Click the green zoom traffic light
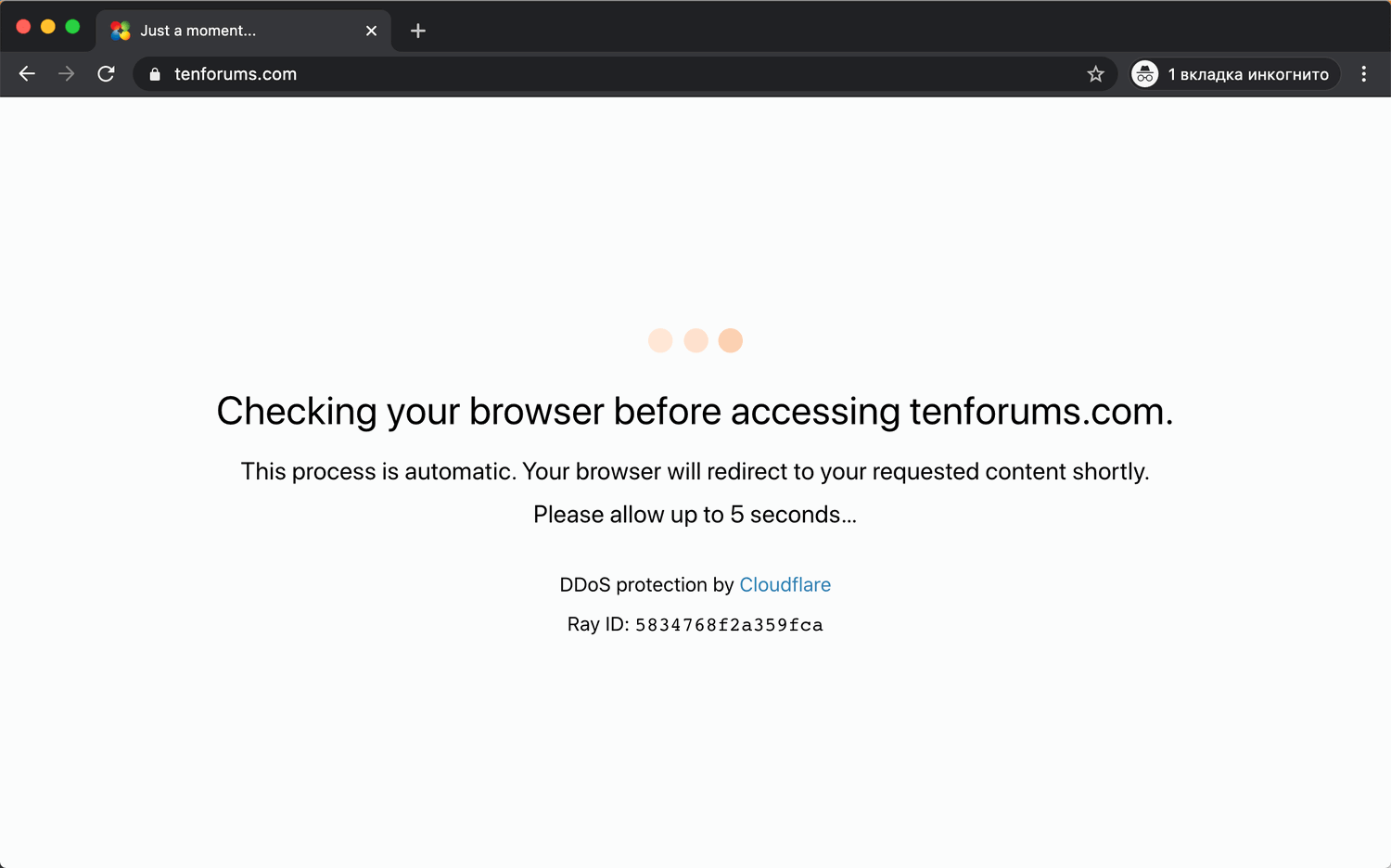Screen dimensions: 1391x868 [72, 27]
